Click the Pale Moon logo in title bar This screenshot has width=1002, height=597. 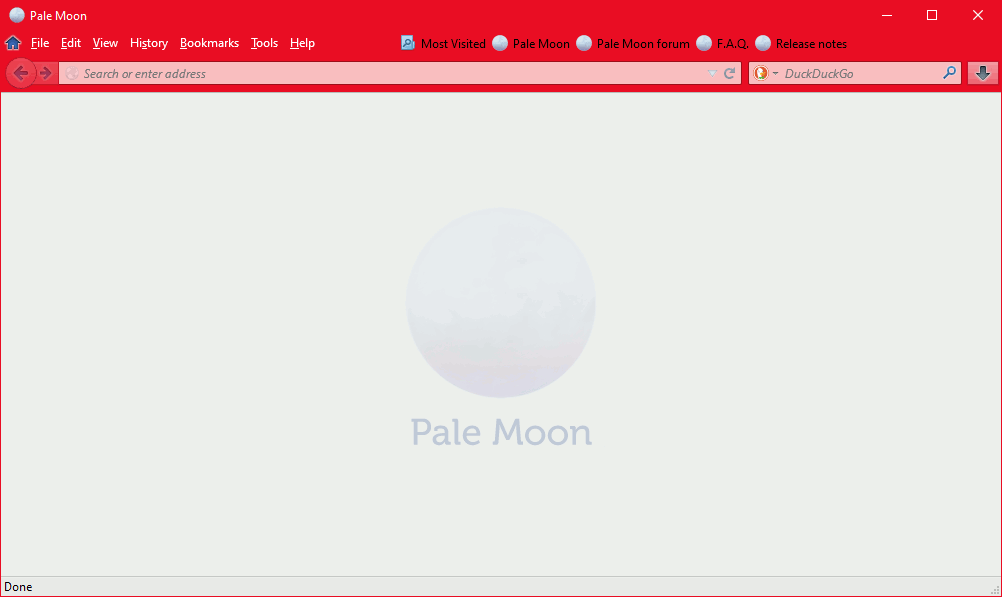pyautogui.click(x=17, y=15)
